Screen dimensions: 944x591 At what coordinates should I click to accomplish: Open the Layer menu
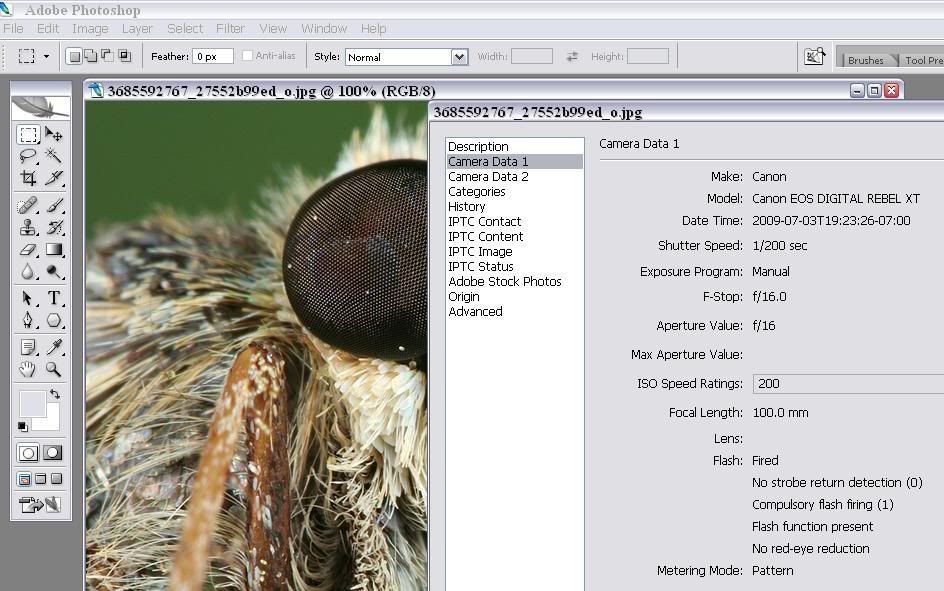click(137, 29)
